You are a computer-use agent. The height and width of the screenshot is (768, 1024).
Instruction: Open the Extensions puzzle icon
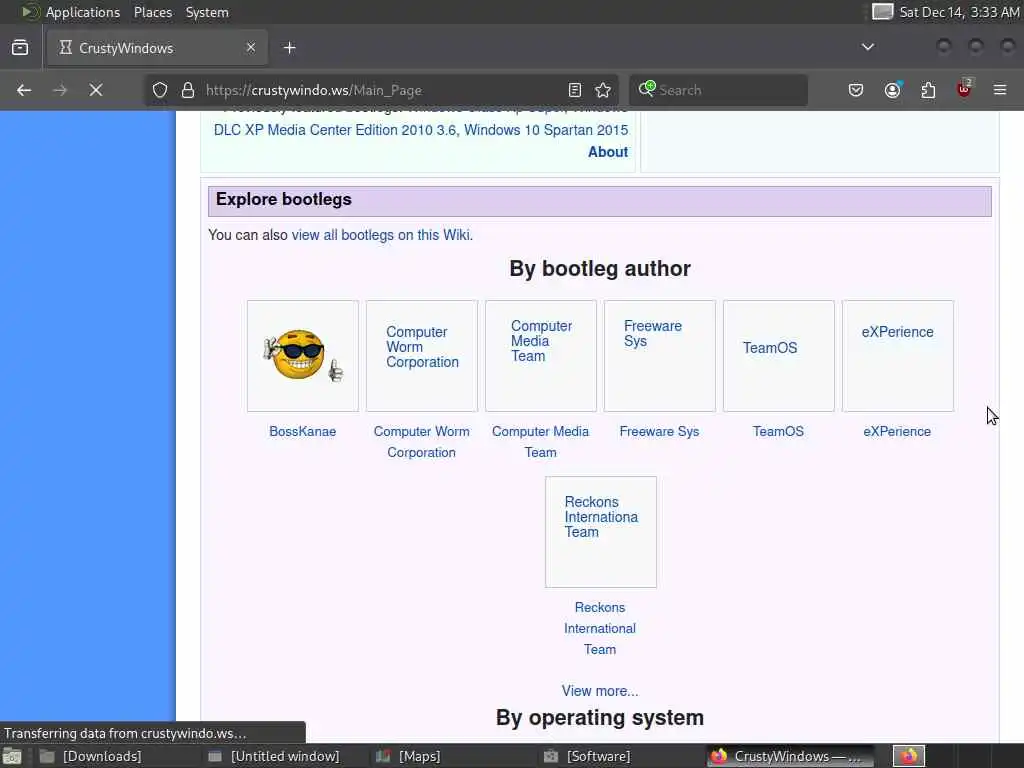(x=928, y=90)
